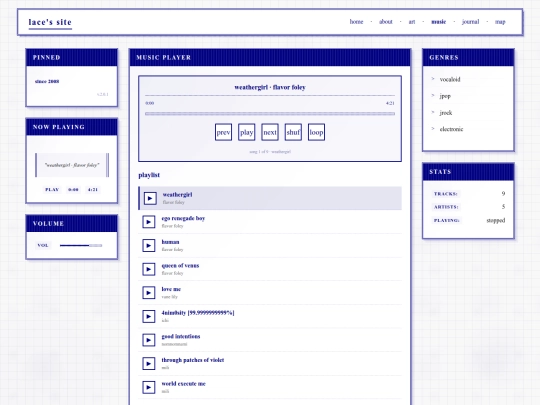The image size is (540, 405).
Task: Click the queen of venus title
Action: coord(180,266)
